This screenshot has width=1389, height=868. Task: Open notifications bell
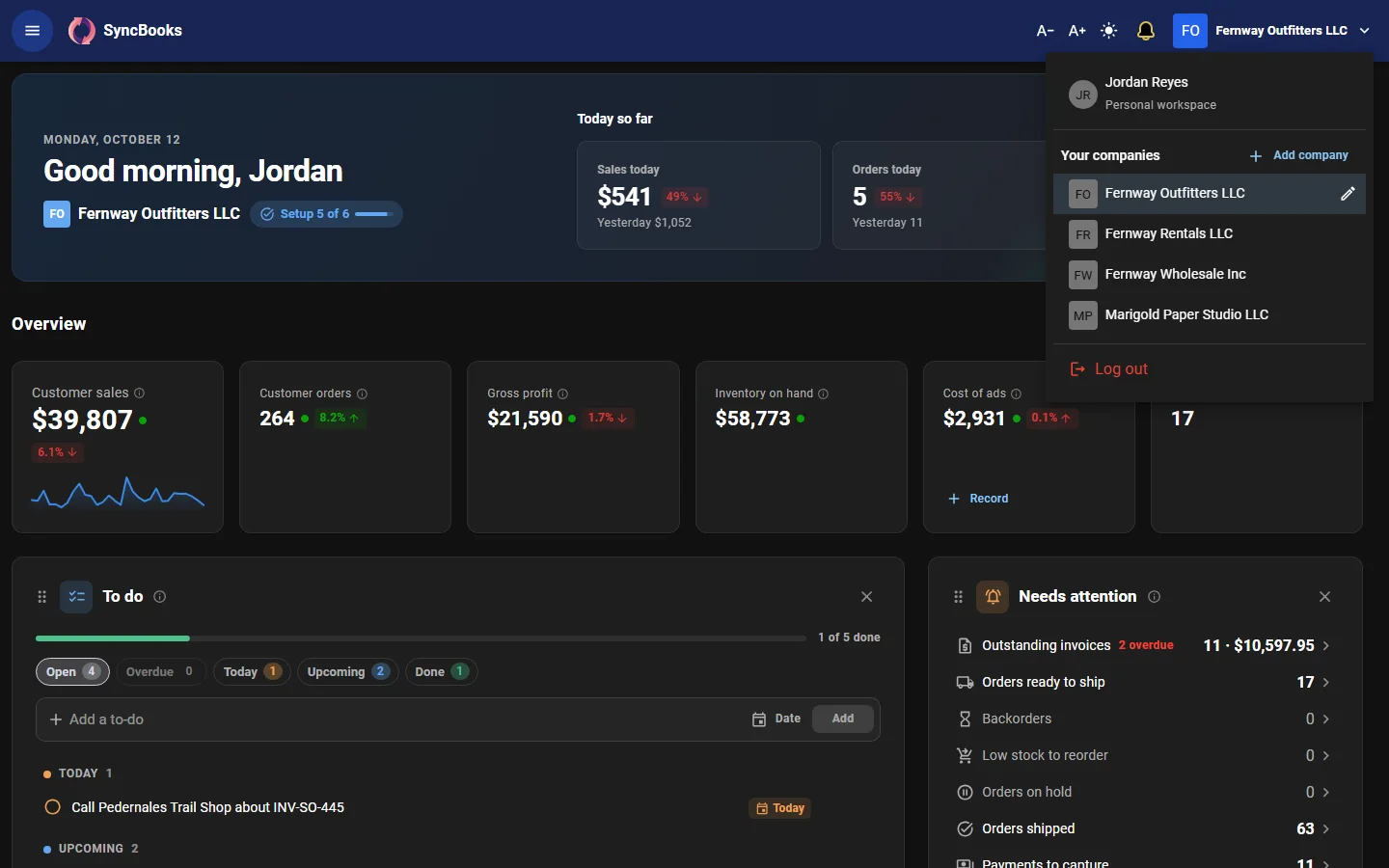(1146, 31)
